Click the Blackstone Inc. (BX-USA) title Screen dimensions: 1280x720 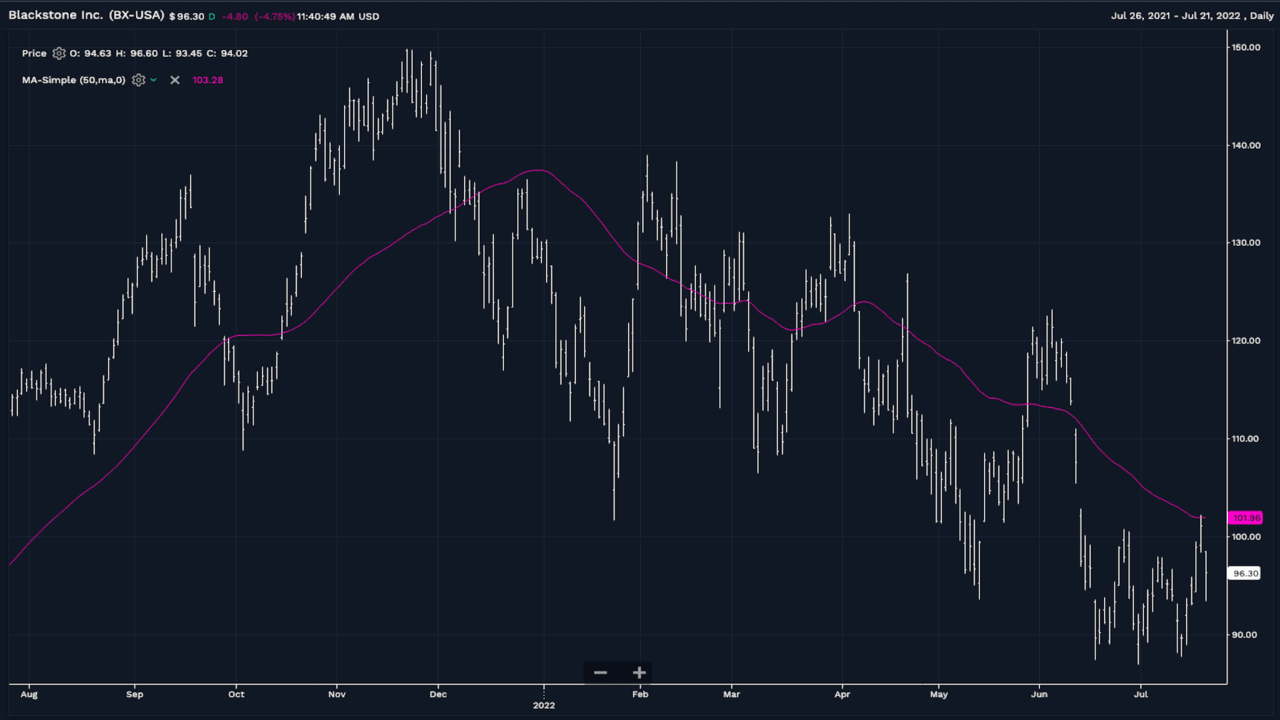coord(86,16)
